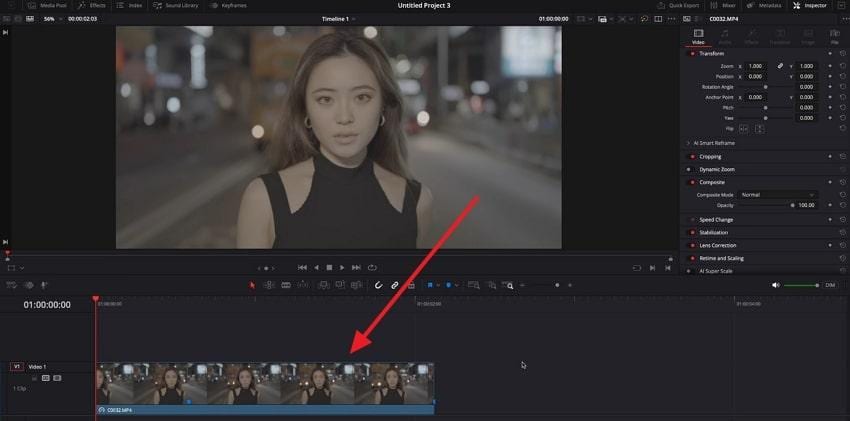The height and width of the screenshot is (421, 850).
Task: Open the Mixer panel
Action: click(725, 5)
